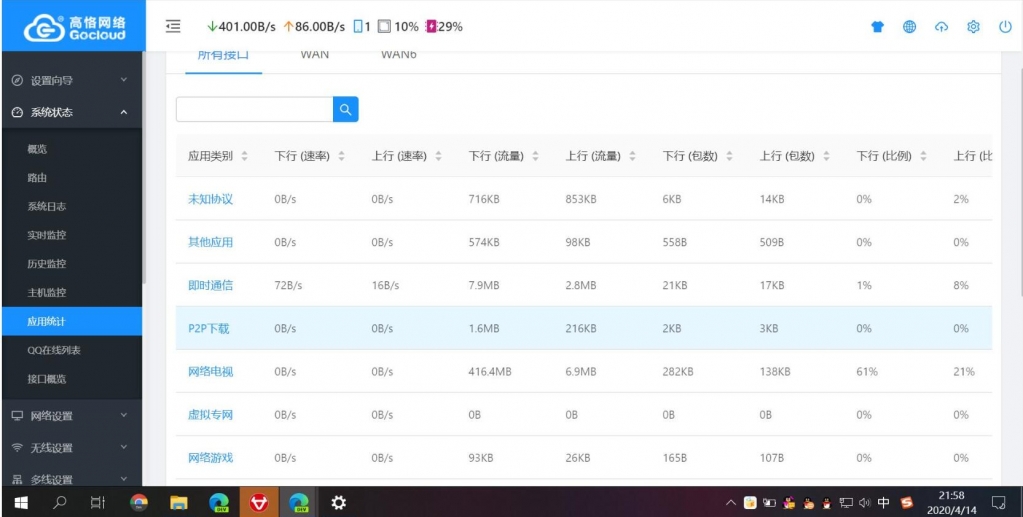
Task: Click the shirt theme icon
Action: (877, 27)
